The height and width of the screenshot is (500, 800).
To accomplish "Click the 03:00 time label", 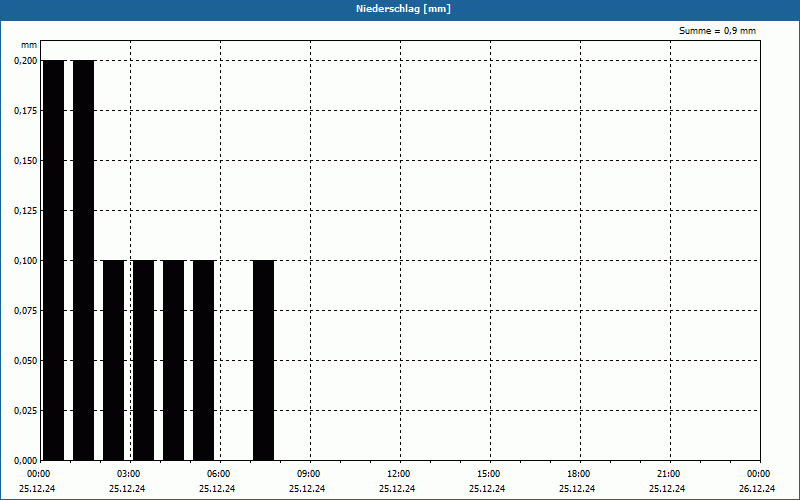I will pyautogui.click(x=129, y=474).
